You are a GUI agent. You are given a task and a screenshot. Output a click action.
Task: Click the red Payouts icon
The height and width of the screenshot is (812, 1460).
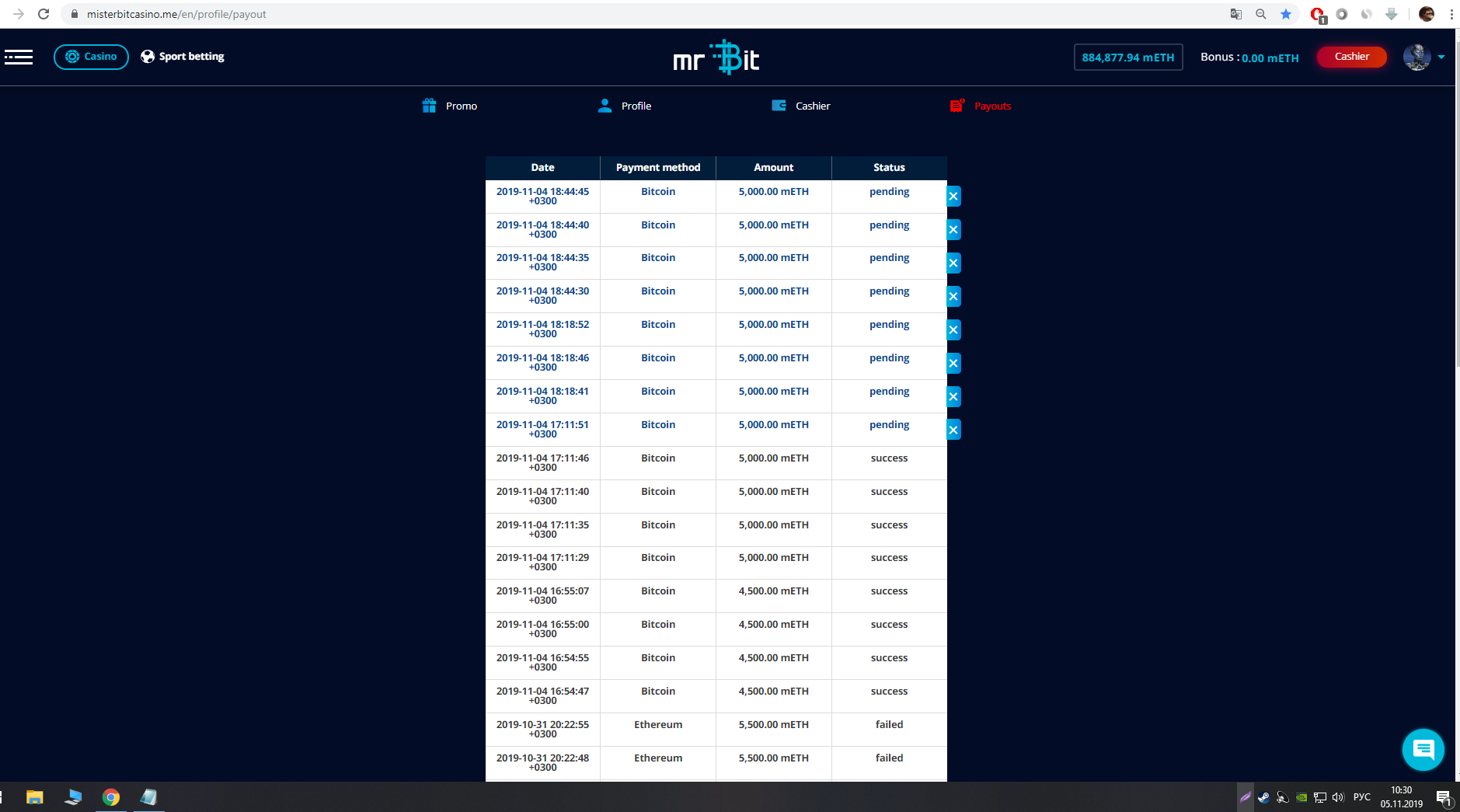click(957, 106)
